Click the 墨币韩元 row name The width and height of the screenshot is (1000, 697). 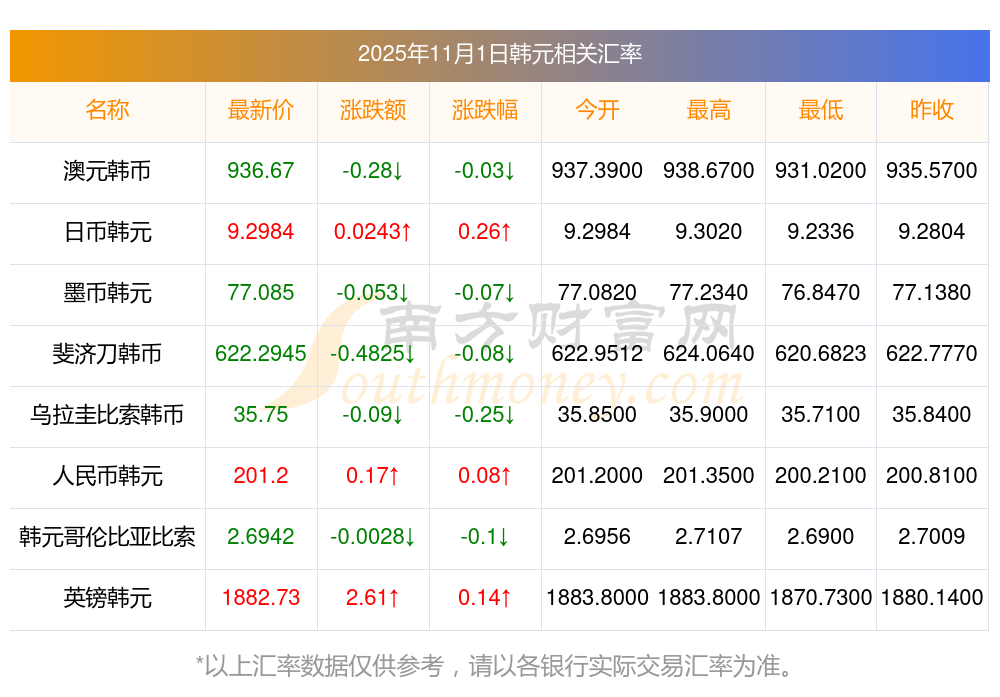[107, 293]
